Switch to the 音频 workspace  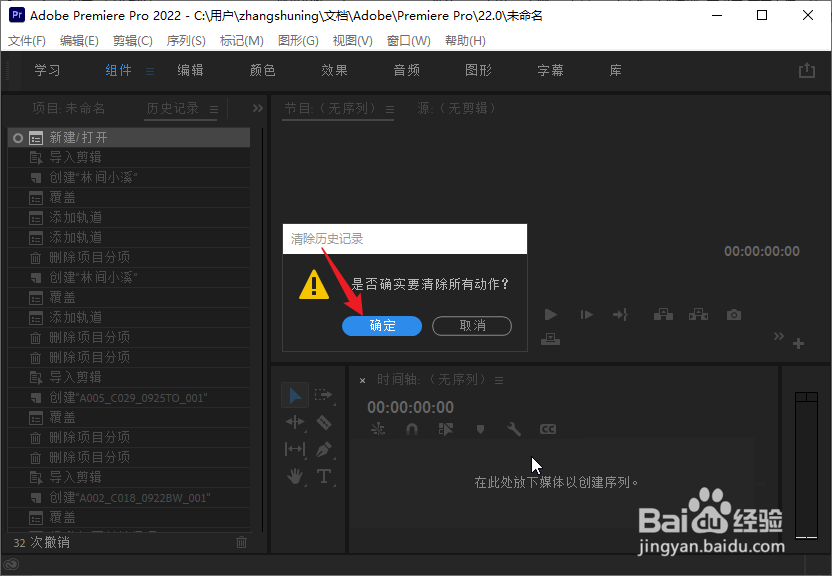pyautogui.click(x=406, y=70)
